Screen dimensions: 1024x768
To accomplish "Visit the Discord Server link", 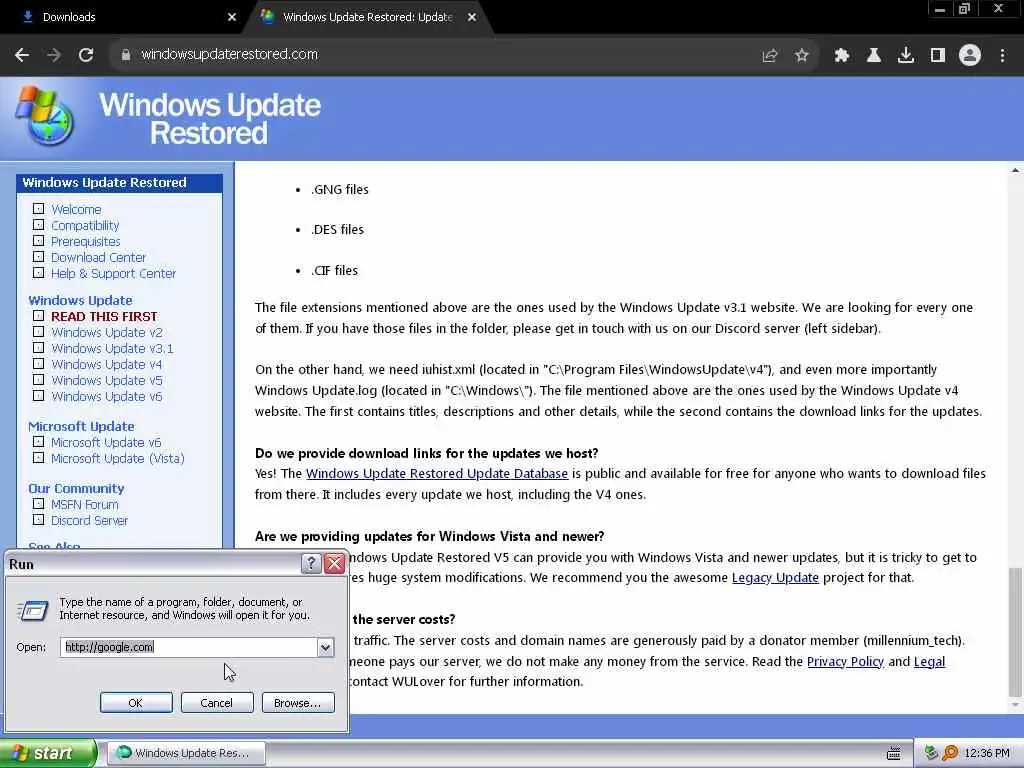I will (89, 520).
